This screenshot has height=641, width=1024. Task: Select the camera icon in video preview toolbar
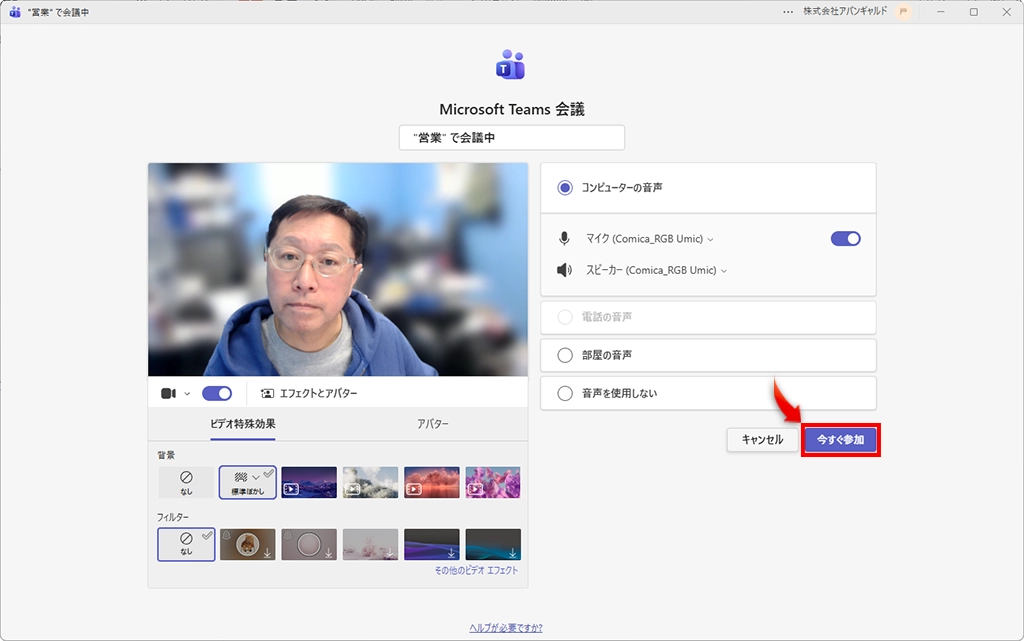170,393
